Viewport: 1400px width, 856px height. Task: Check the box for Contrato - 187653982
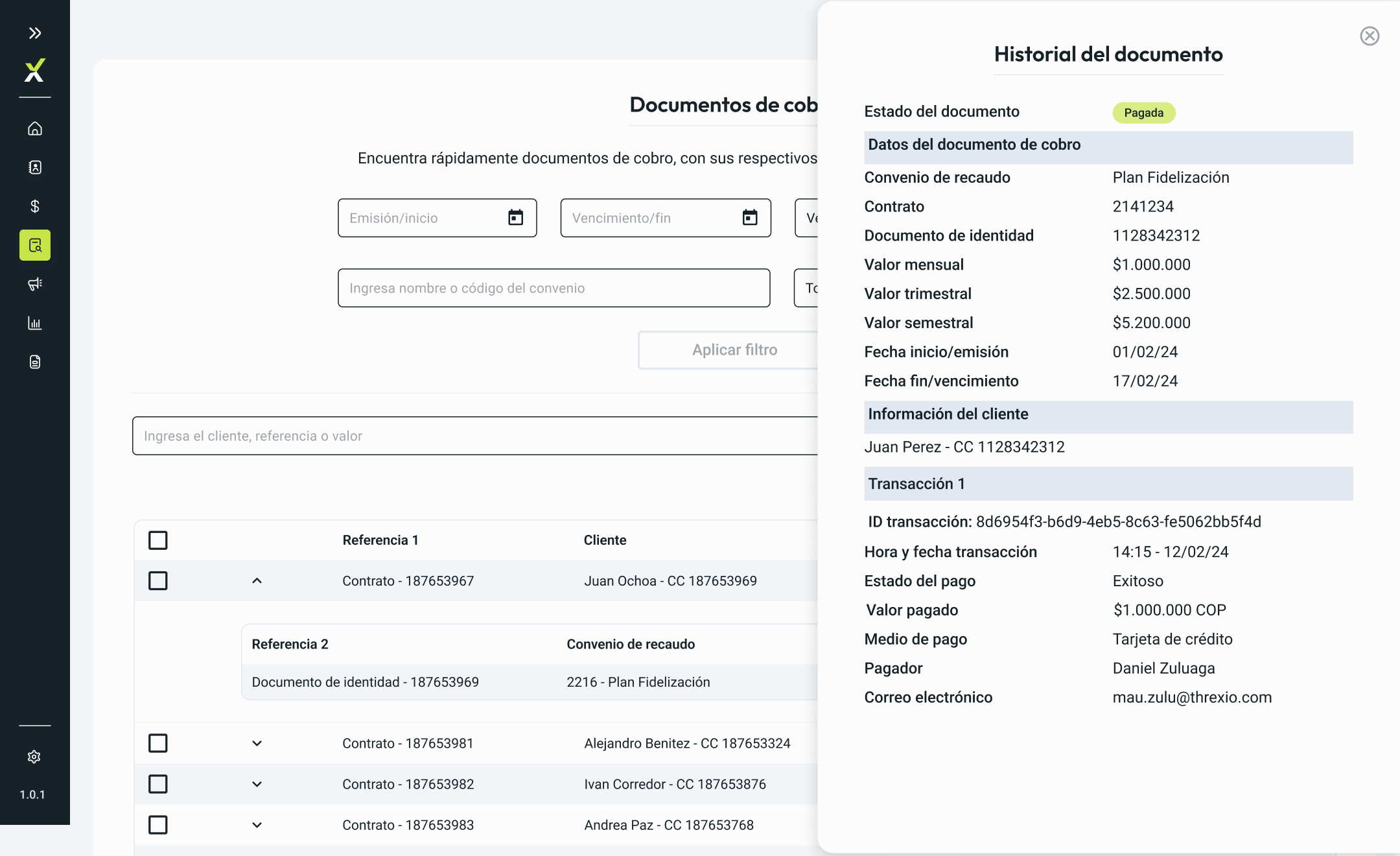pos(158,784)
